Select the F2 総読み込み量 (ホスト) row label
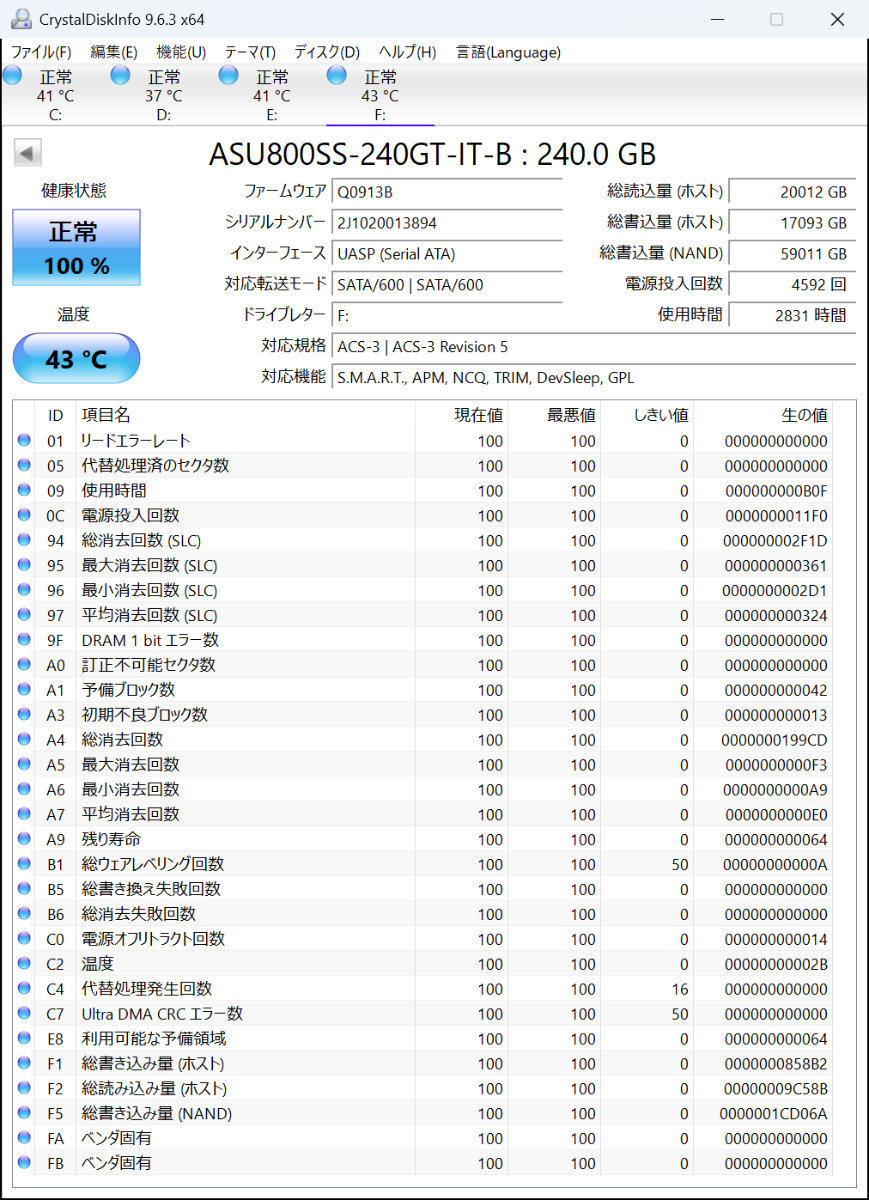 153,1088
